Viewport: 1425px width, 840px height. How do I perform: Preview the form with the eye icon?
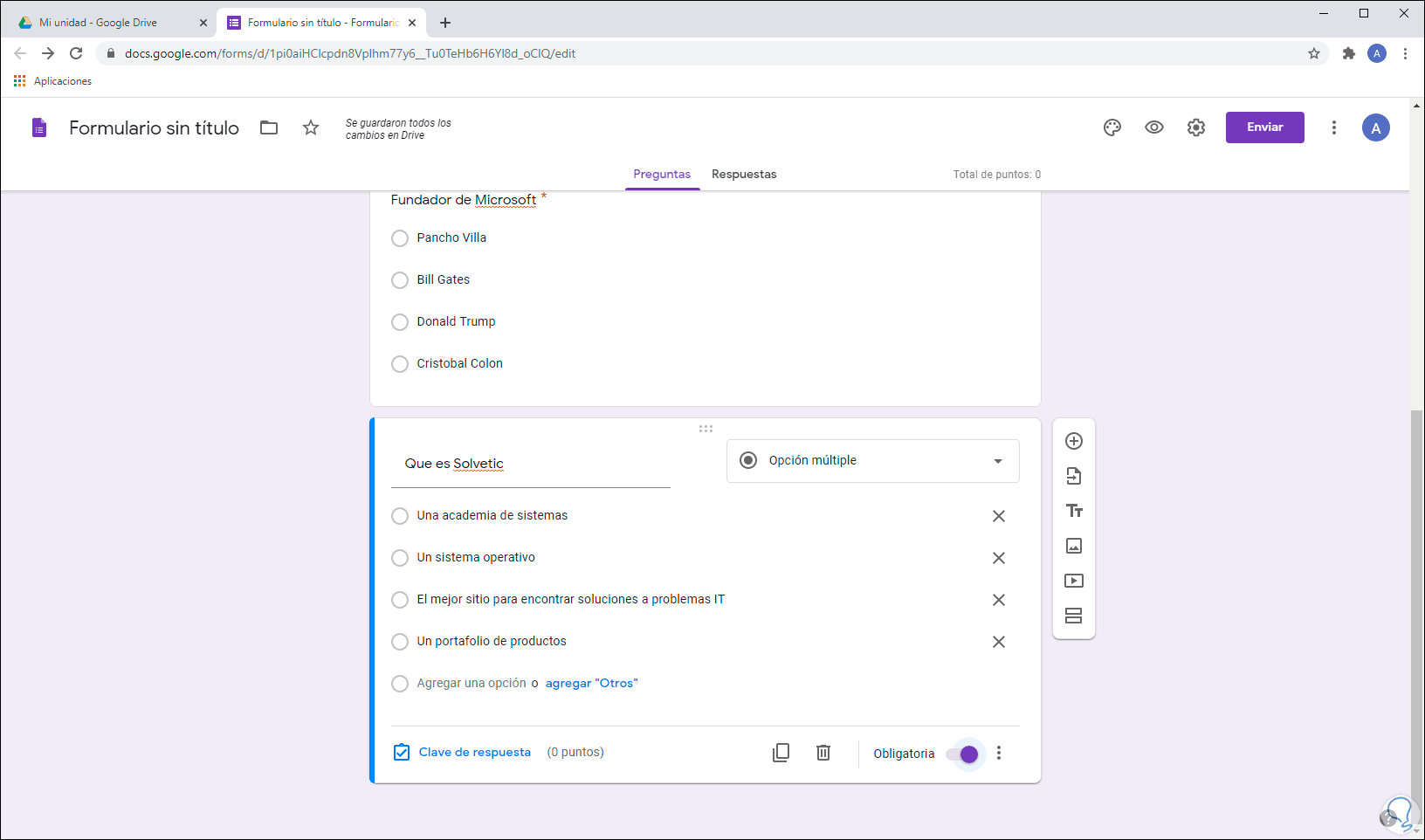click(x=1154, y=127)
